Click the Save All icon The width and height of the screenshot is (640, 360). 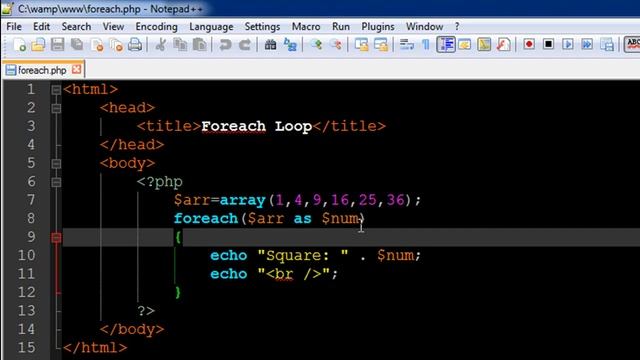coord(77,44)
